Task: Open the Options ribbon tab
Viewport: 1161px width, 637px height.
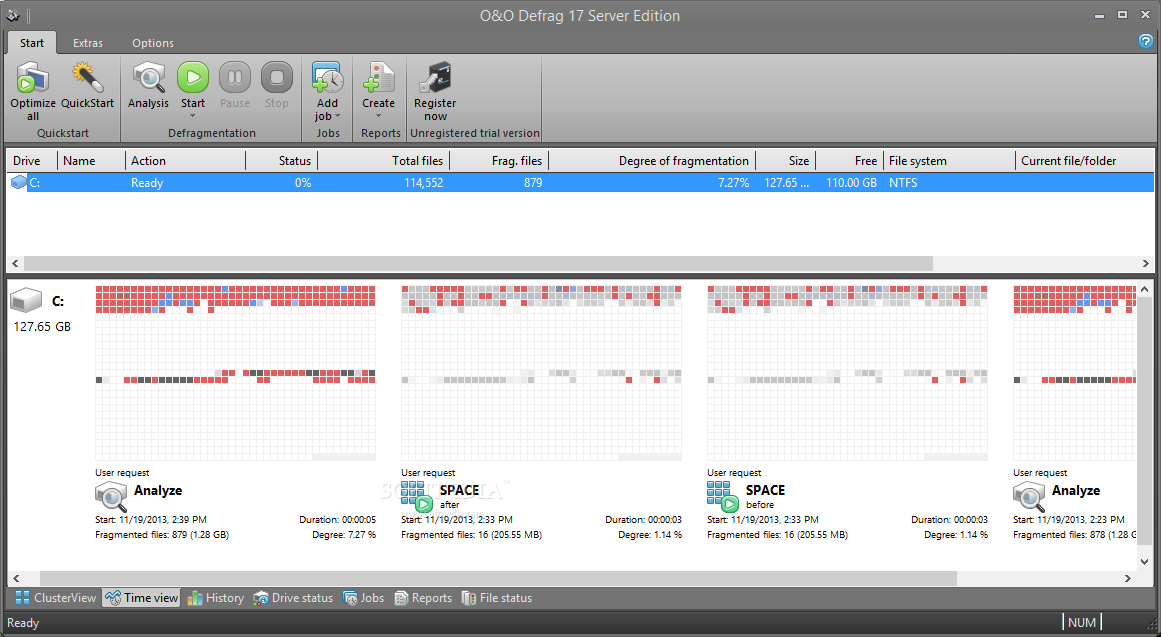Action: click(x=153, y=43)
